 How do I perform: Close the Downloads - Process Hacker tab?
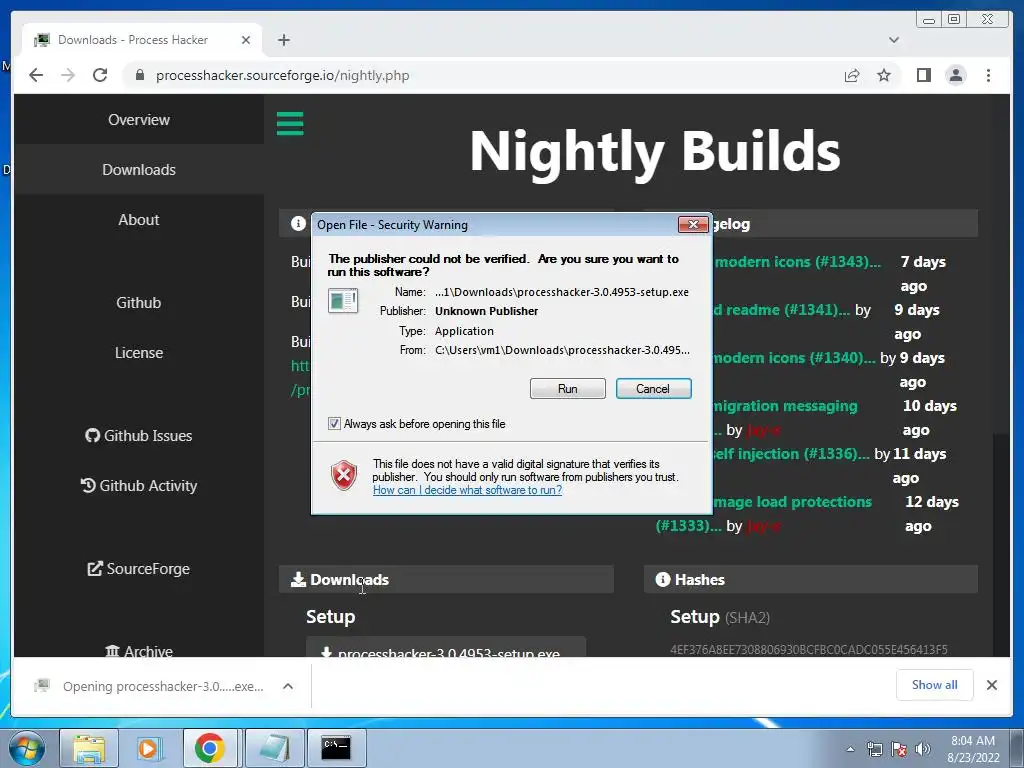point(246,40)
